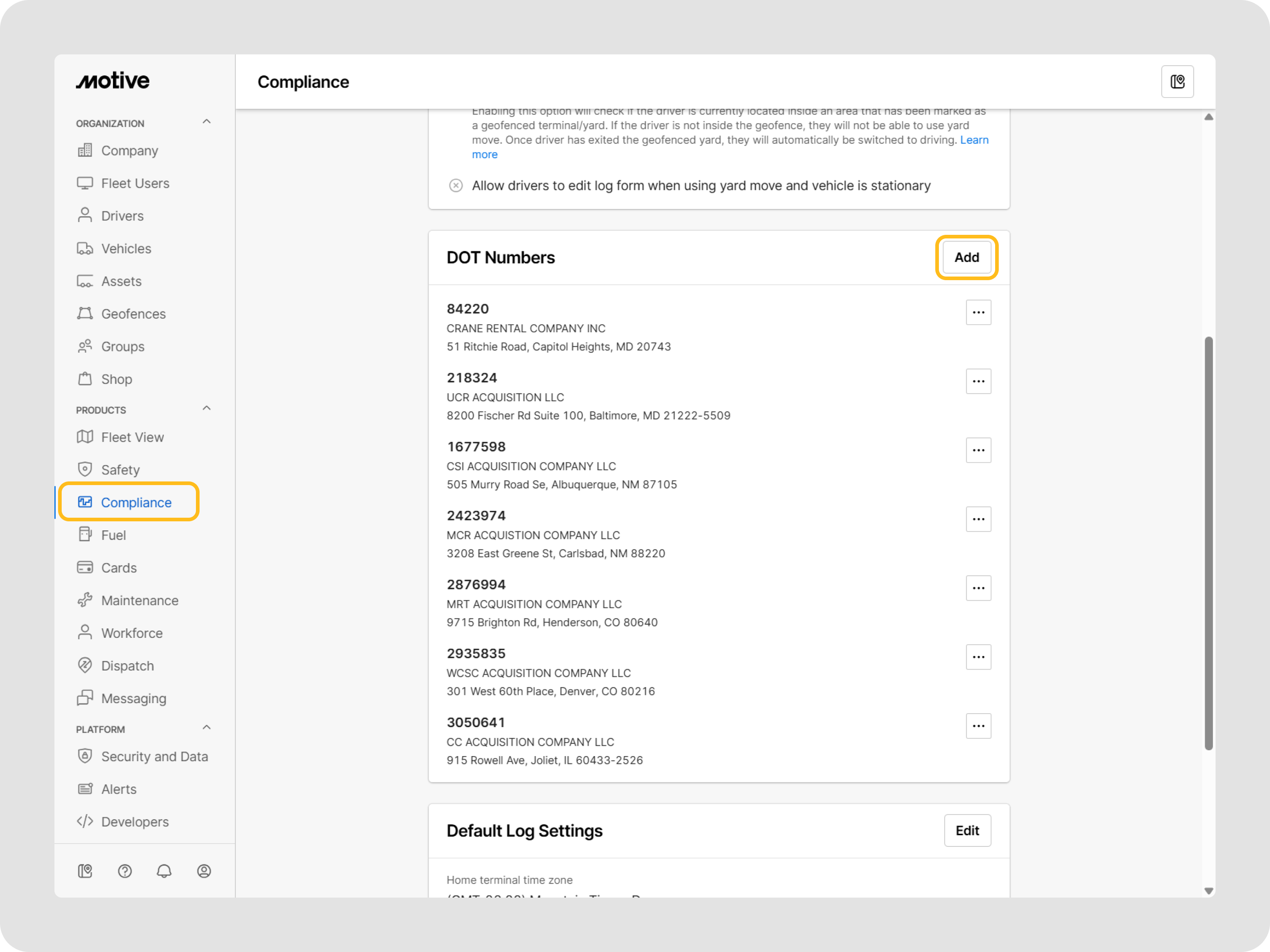Toggle the yard move log form setting icon
This screenshot has height=952, width=1270.
point(456,185)
